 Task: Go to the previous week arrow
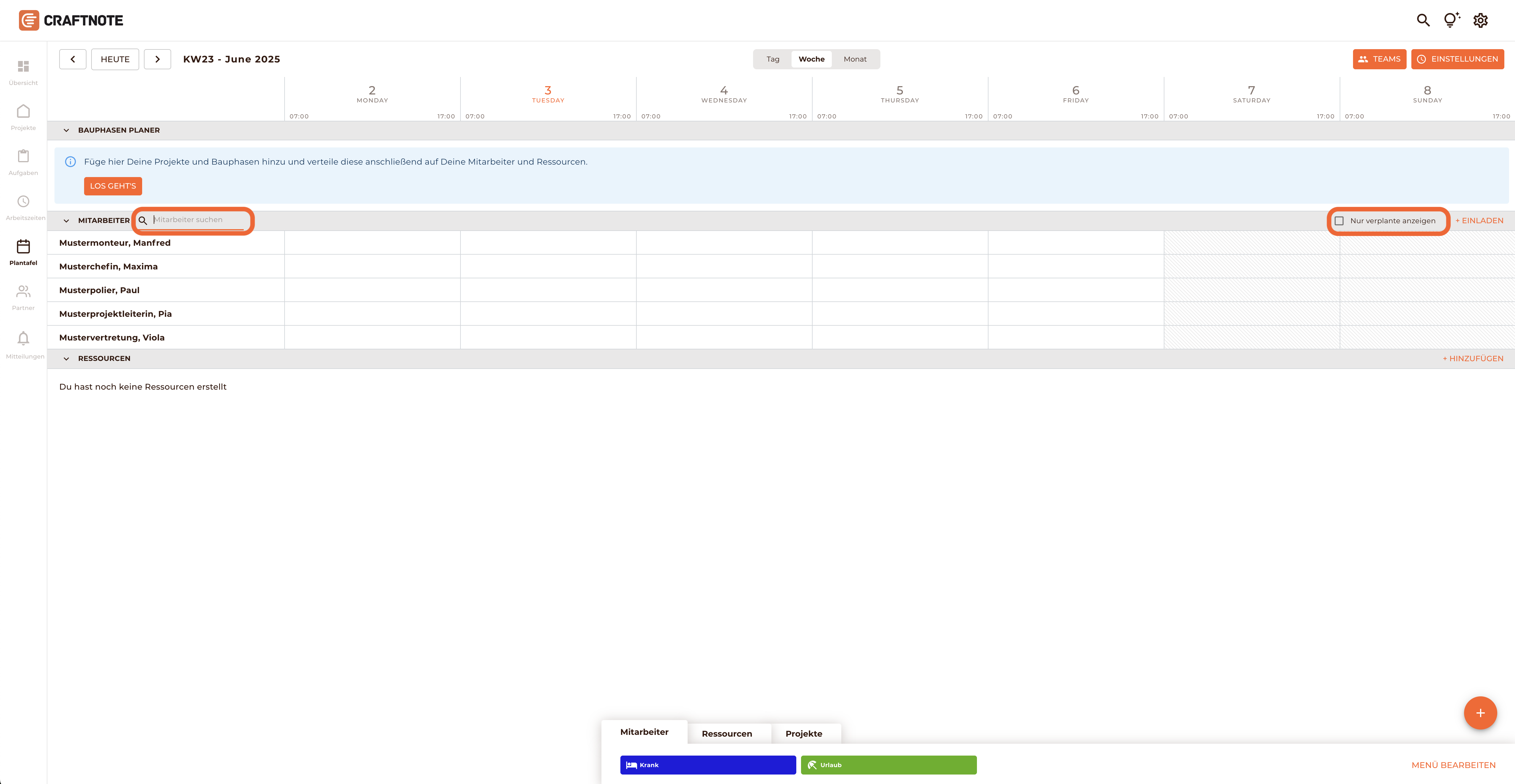click(73, 60)
